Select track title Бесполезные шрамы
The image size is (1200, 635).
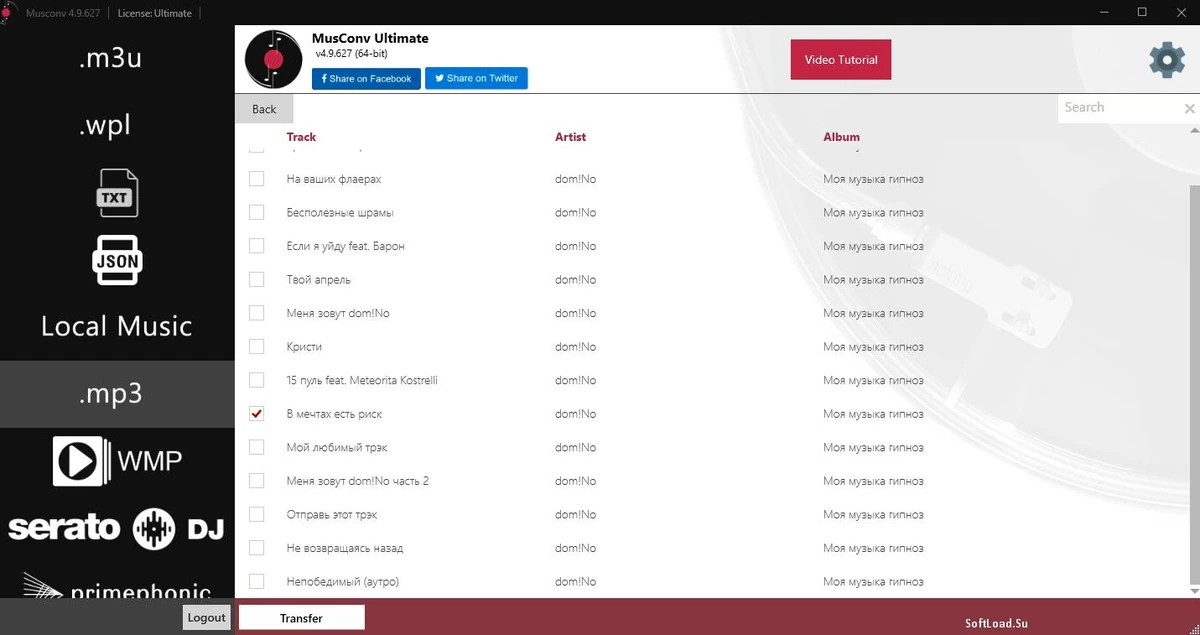340,213
